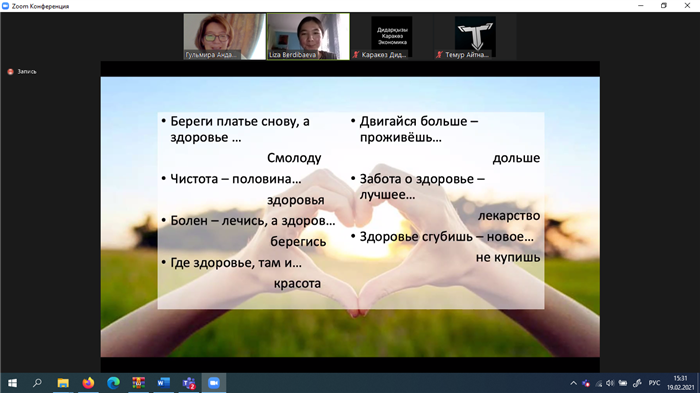Image resolution: width=700 pixels, height=393 pixels.
Task: Open Firefox browser from taskbar
Action: [x=88, y=383]
